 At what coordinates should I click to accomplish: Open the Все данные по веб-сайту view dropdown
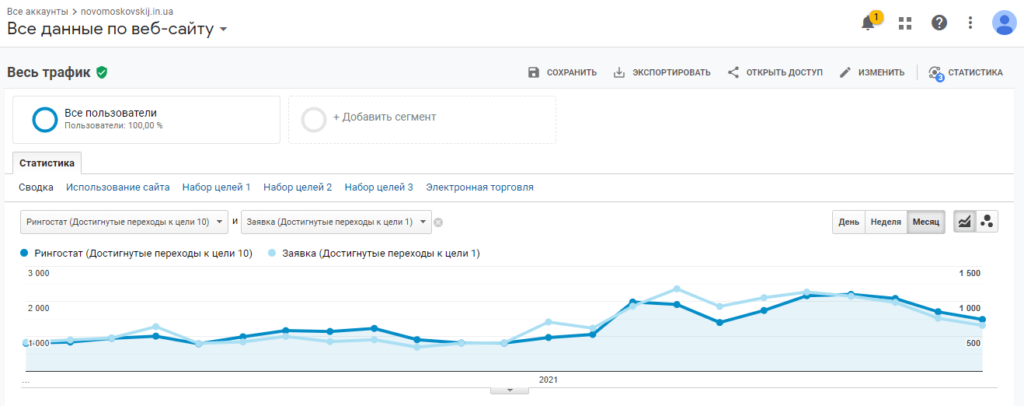point(117,29)
